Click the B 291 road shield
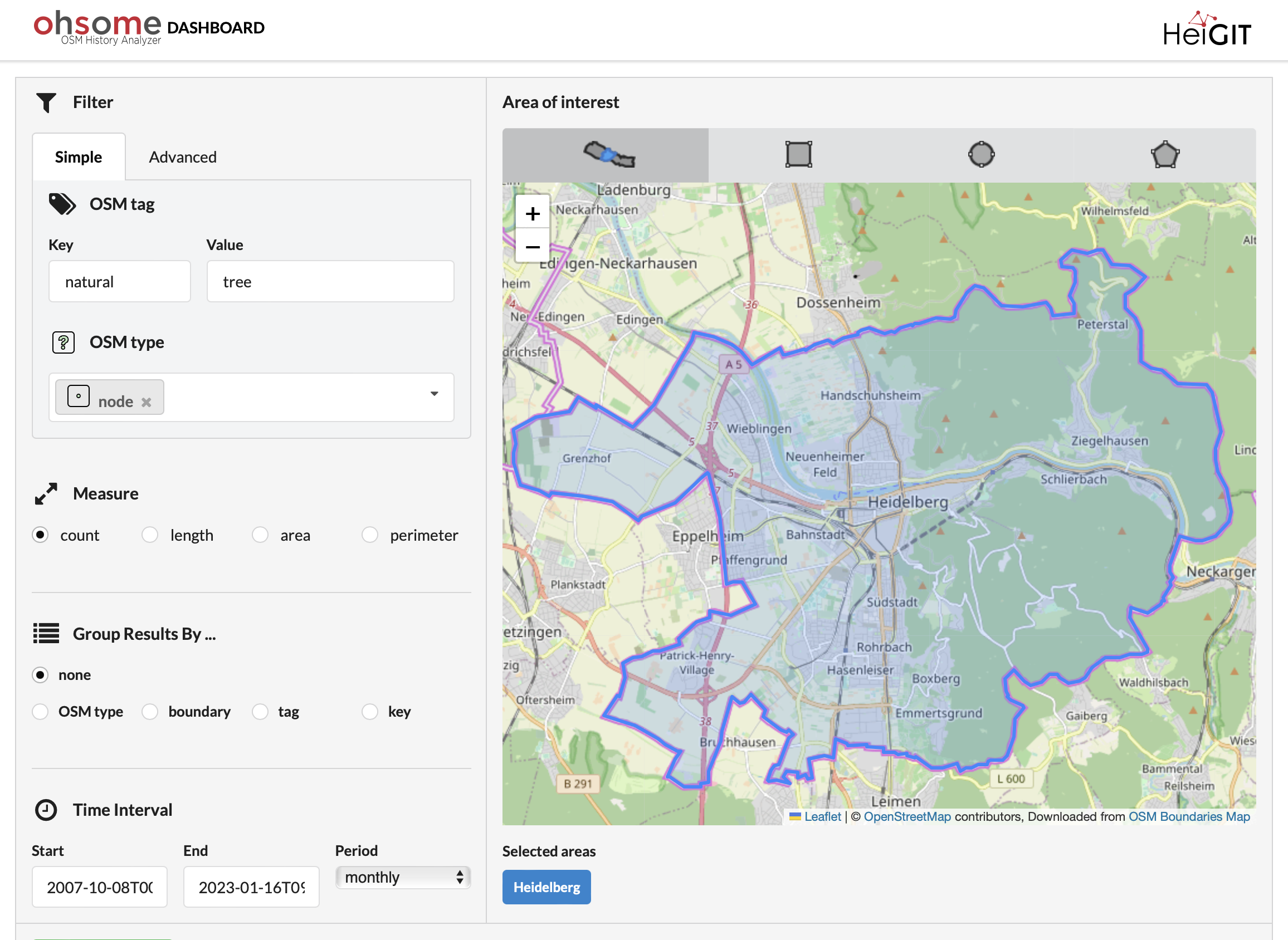The height and width of the screenshot is (940, 1288). (x=578, y=784)
